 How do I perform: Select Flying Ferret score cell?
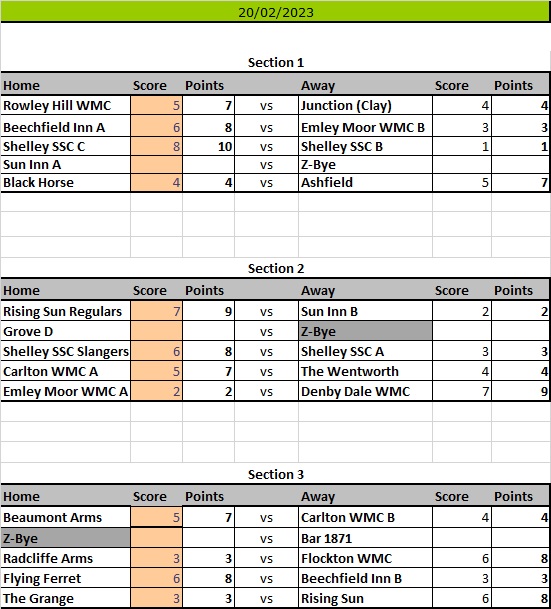156,578
